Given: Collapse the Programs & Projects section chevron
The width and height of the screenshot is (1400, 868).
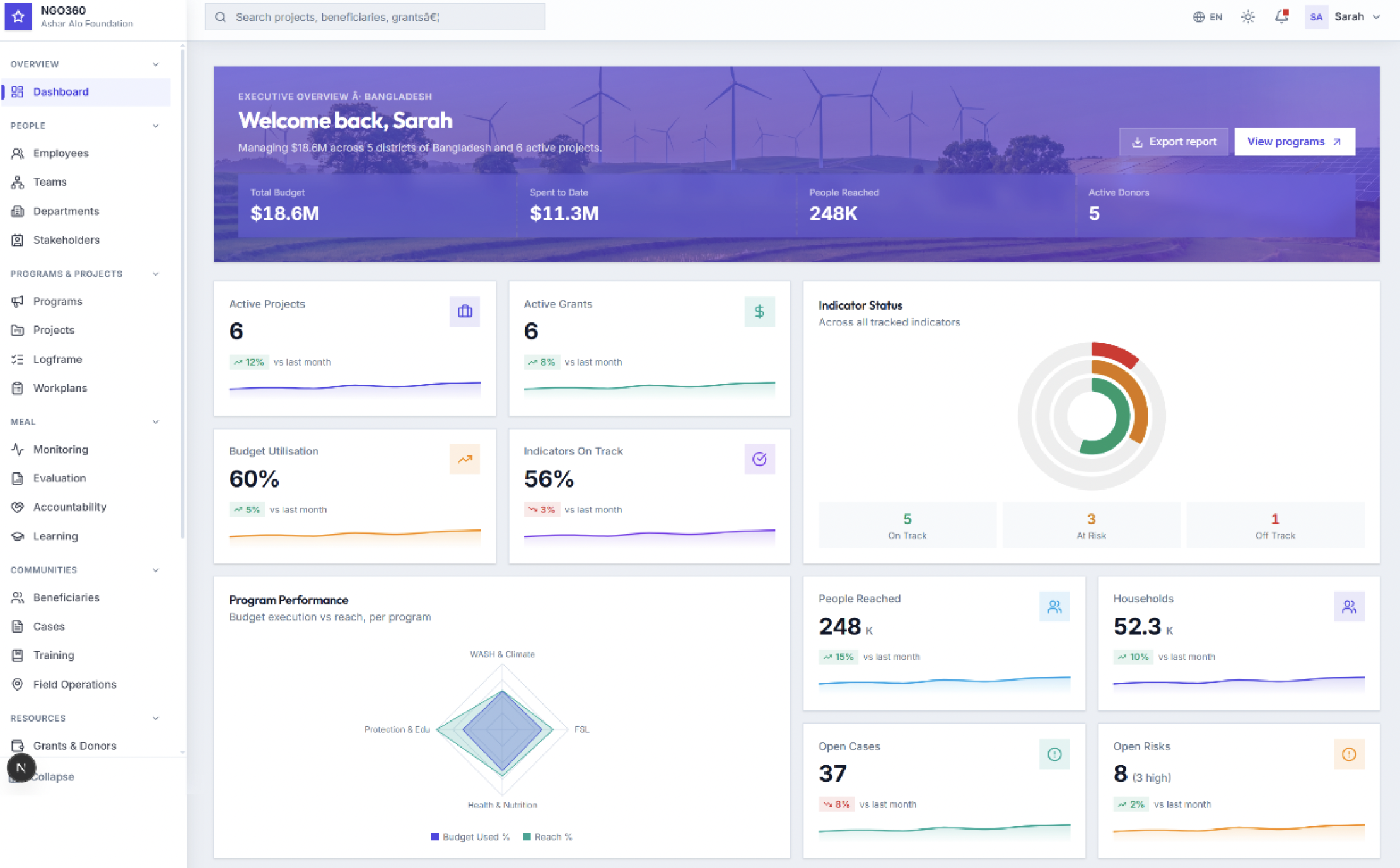Looking at the screenshot, I should pyautogui.click(x=156, y=274).
